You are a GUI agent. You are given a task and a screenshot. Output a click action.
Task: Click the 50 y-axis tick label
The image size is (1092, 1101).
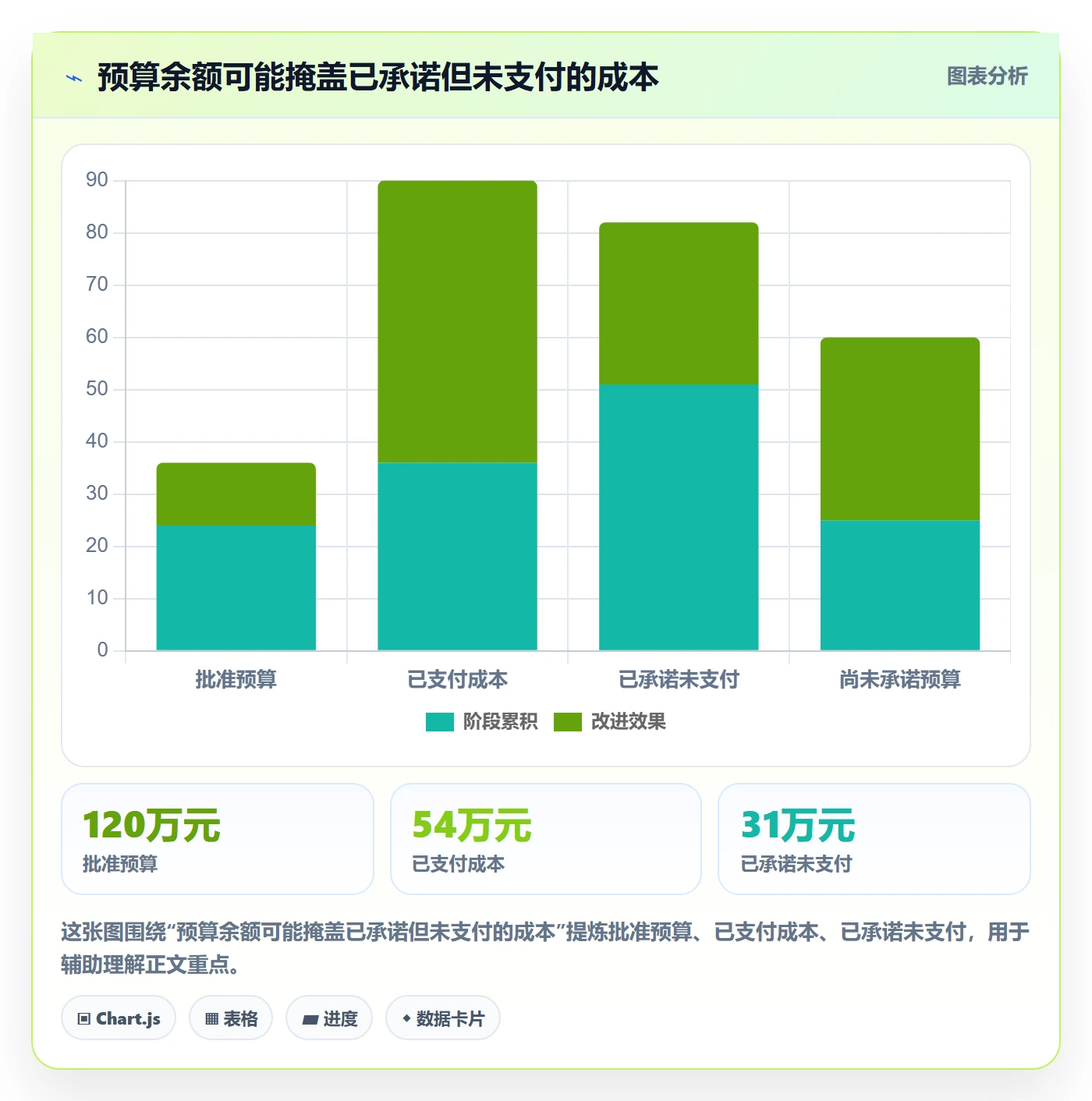coord(97,389)
